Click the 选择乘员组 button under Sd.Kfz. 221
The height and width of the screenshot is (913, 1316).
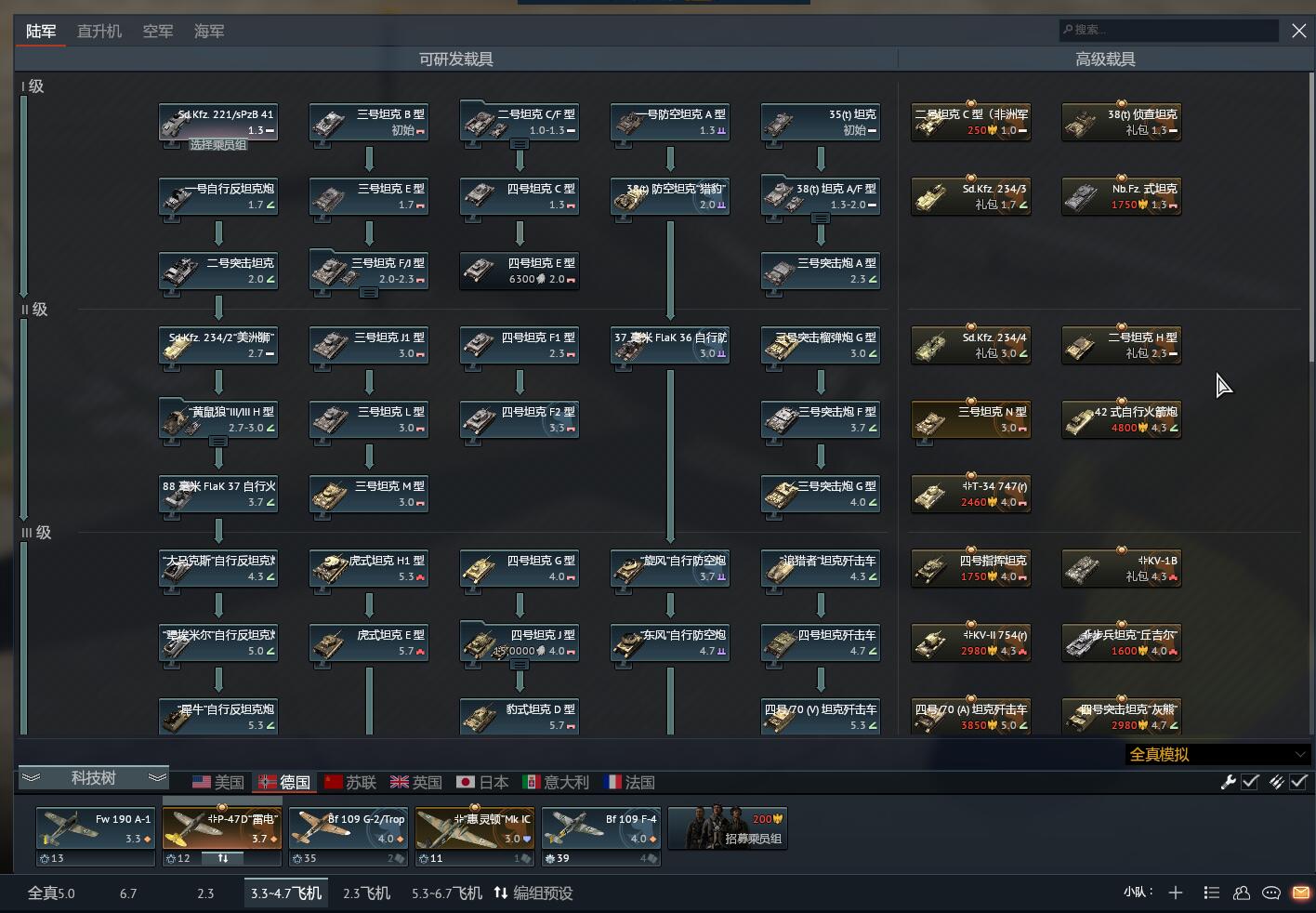219,144
